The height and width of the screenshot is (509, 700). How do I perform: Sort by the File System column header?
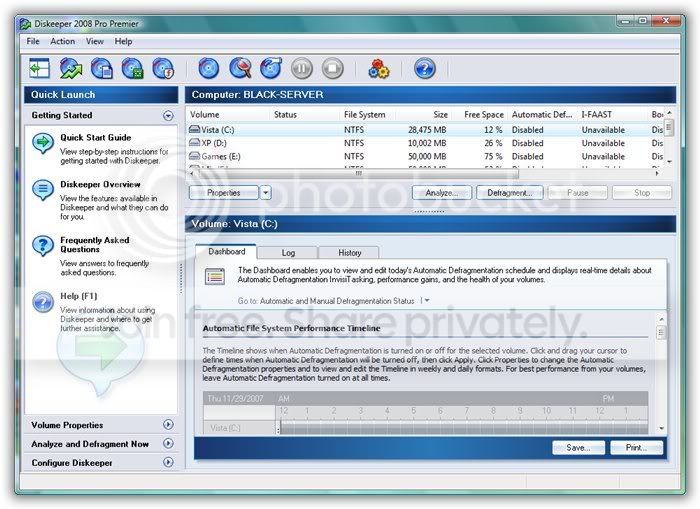pyautogui.click(x=368, y=115)
